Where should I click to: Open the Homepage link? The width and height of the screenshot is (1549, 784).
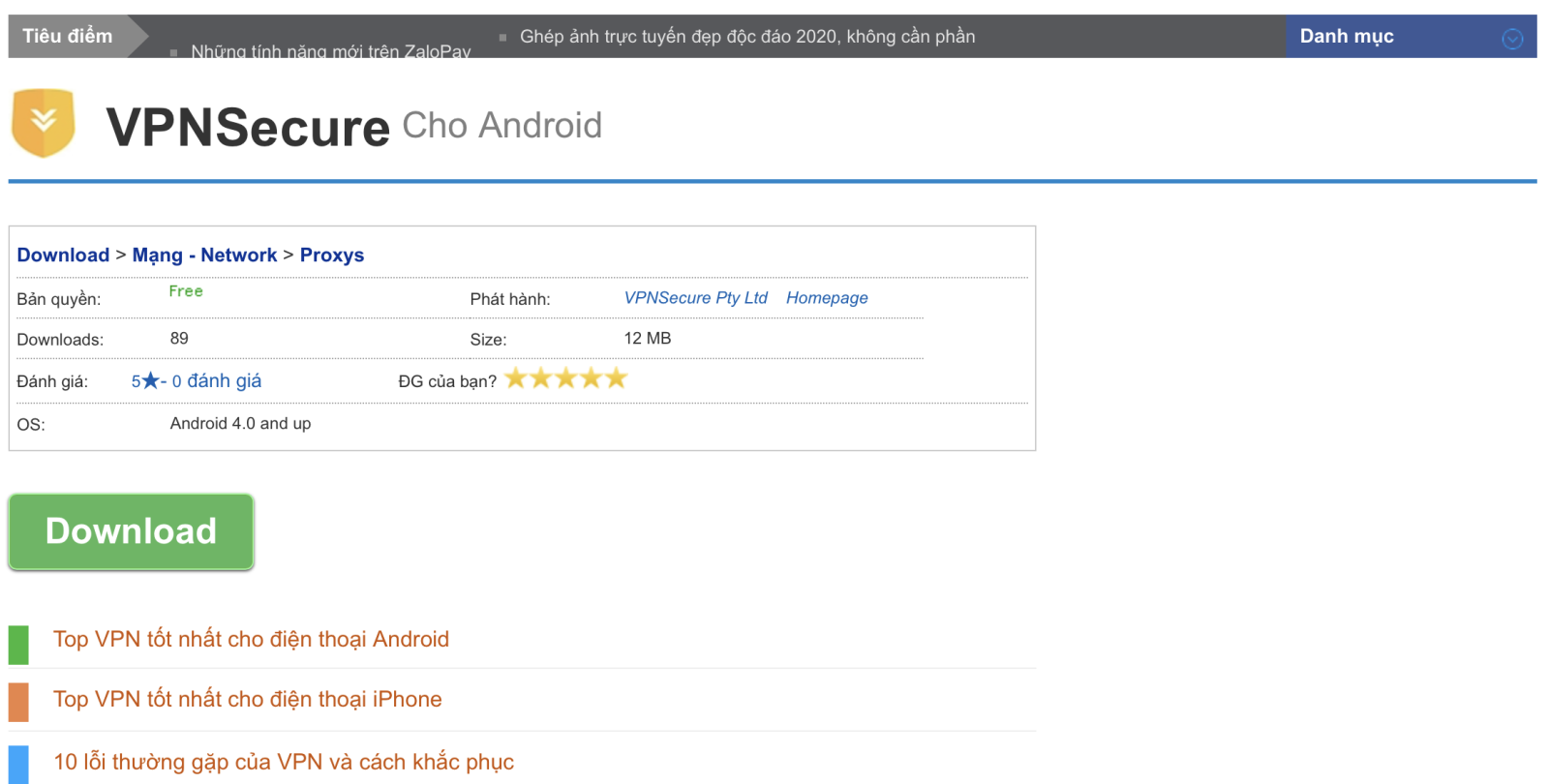click(827, 298)
